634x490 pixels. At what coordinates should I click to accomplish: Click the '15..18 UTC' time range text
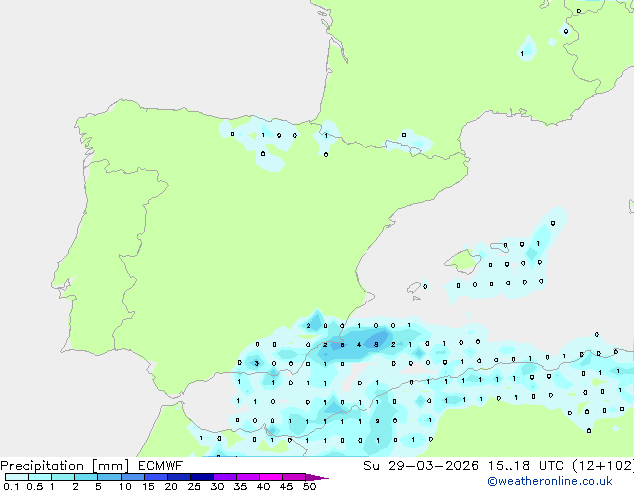click(526, 465)
